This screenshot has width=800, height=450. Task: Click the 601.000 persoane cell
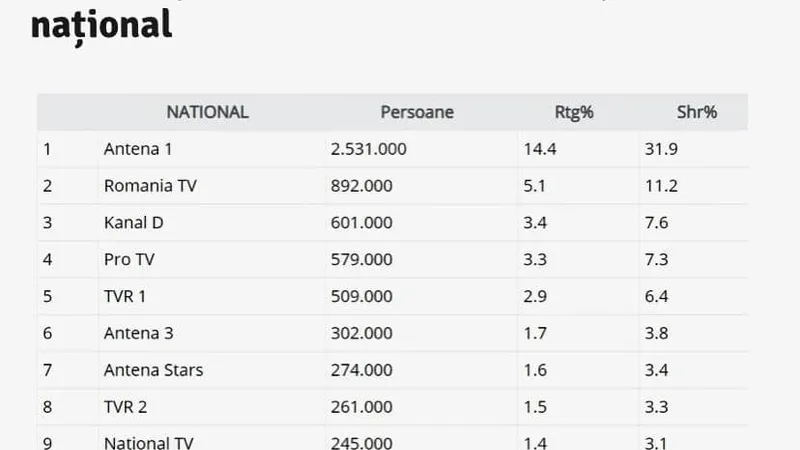(361, 222)
